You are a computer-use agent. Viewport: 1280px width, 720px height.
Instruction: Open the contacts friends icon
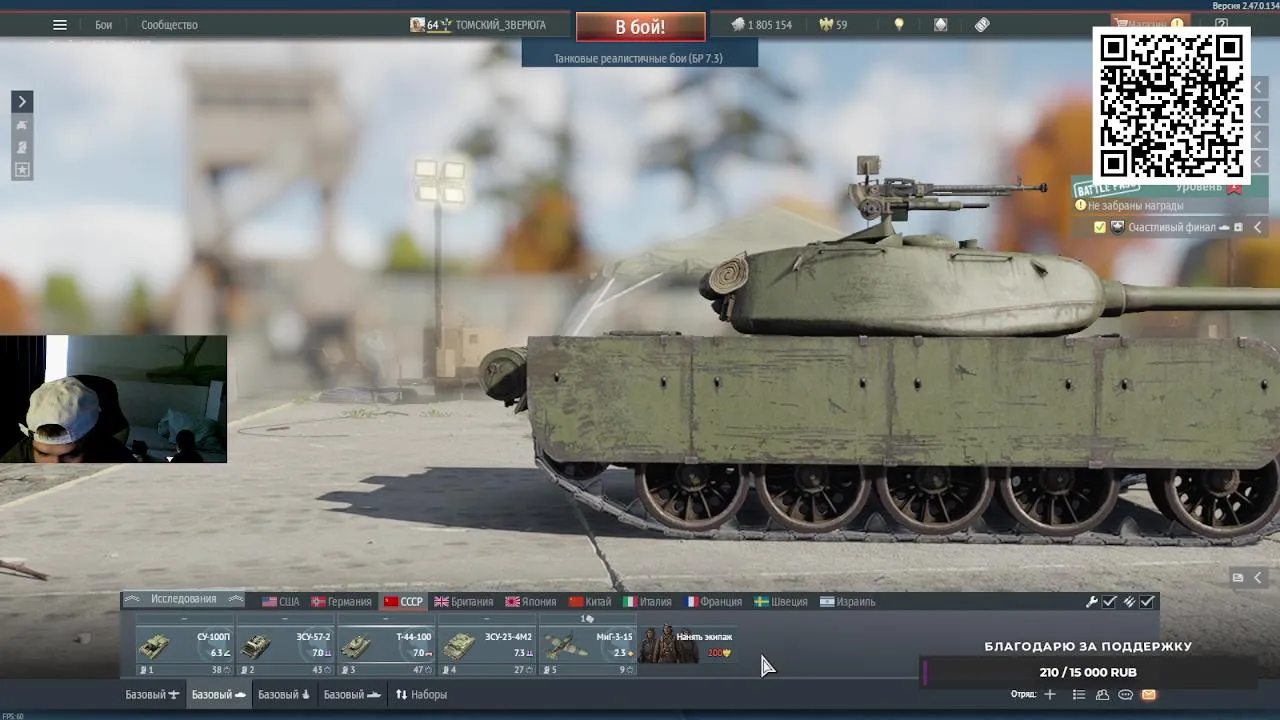coord(1102,694)
